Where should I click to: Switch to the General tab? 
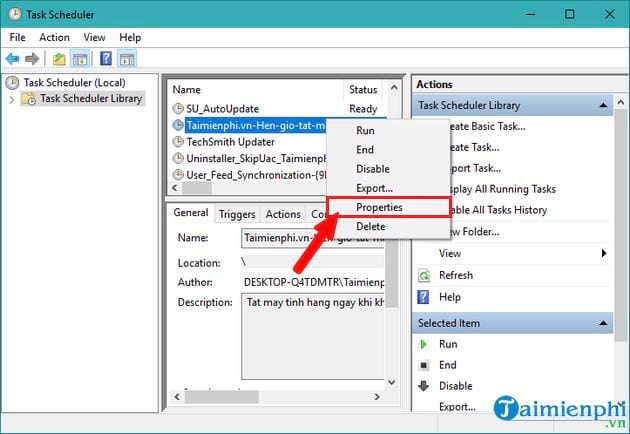(191, 213)
